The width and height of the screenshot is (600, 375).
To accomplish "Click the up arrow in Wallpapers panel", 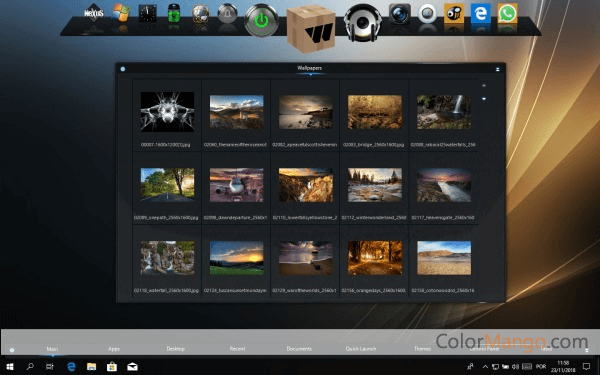I will pos(484,85).
